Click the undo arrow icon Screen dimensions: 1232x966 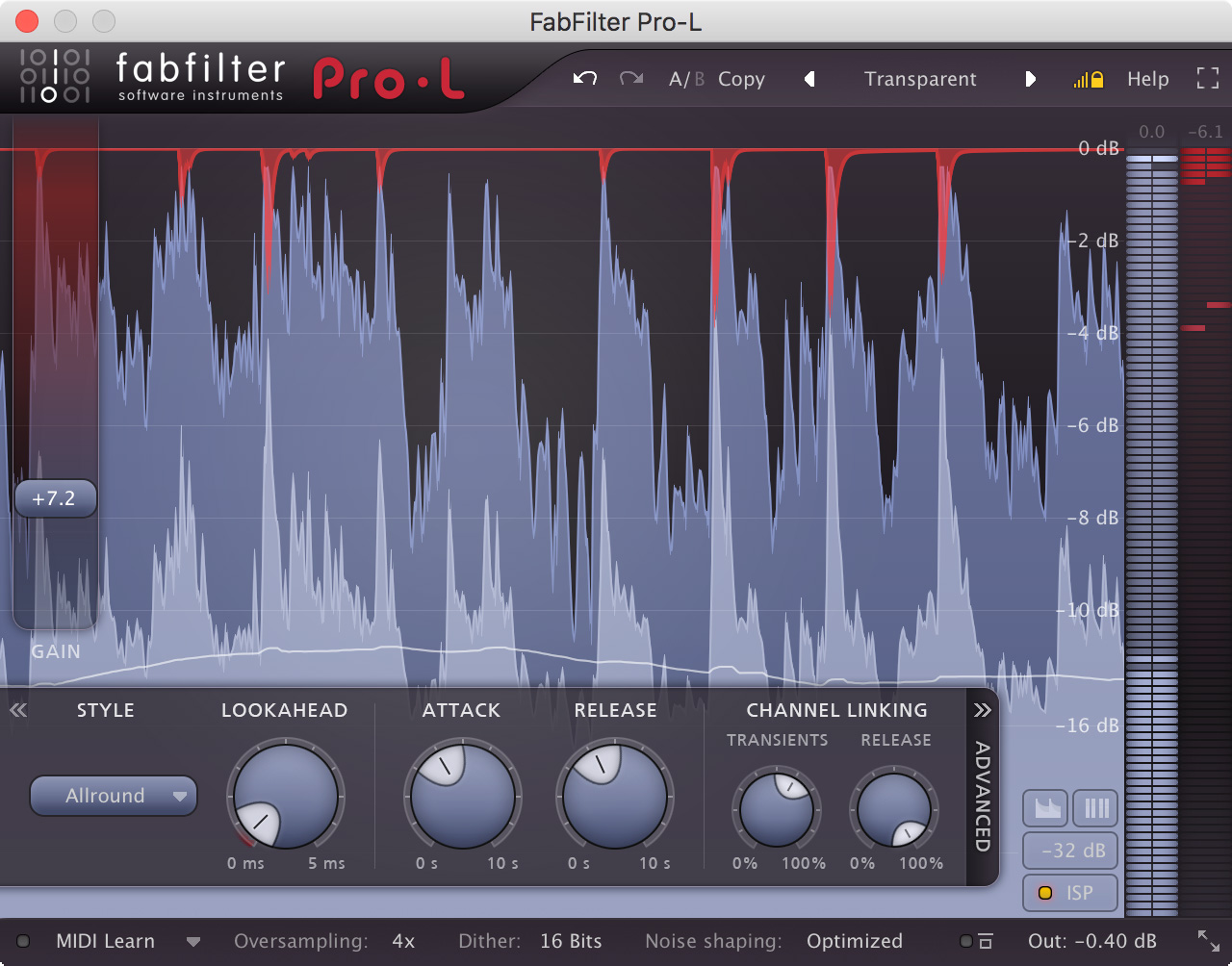(584, 79)
